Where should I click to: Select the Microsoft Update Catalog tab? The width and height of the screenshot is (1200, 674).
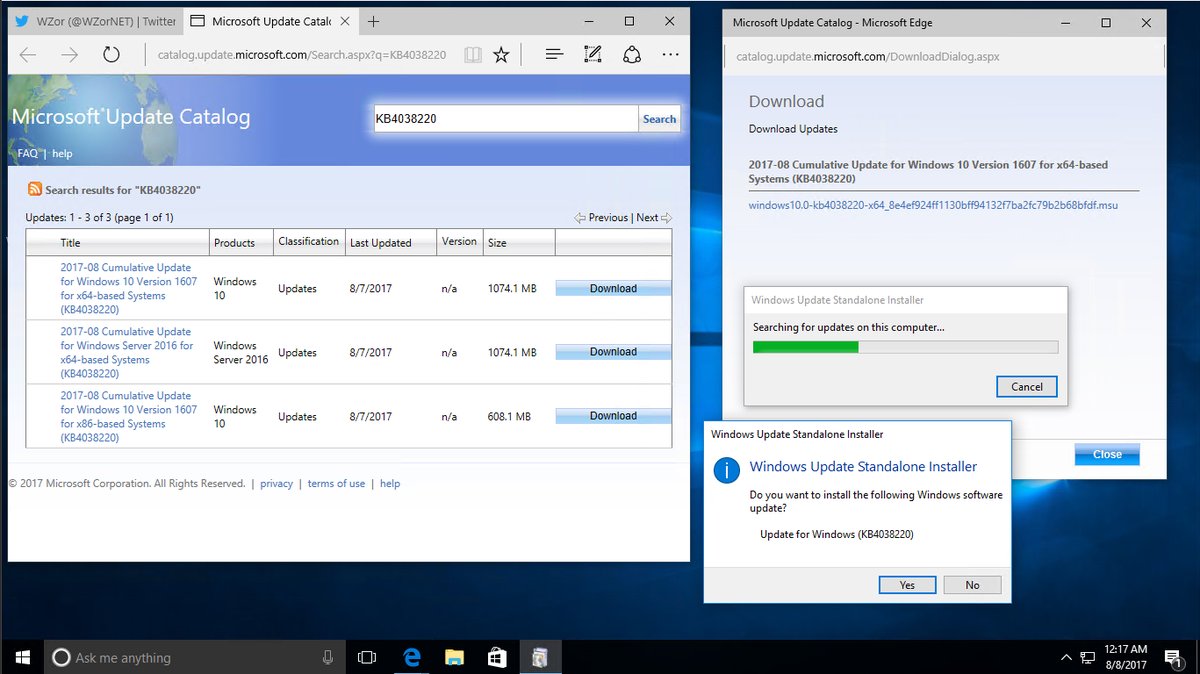[x=270, y=21]
